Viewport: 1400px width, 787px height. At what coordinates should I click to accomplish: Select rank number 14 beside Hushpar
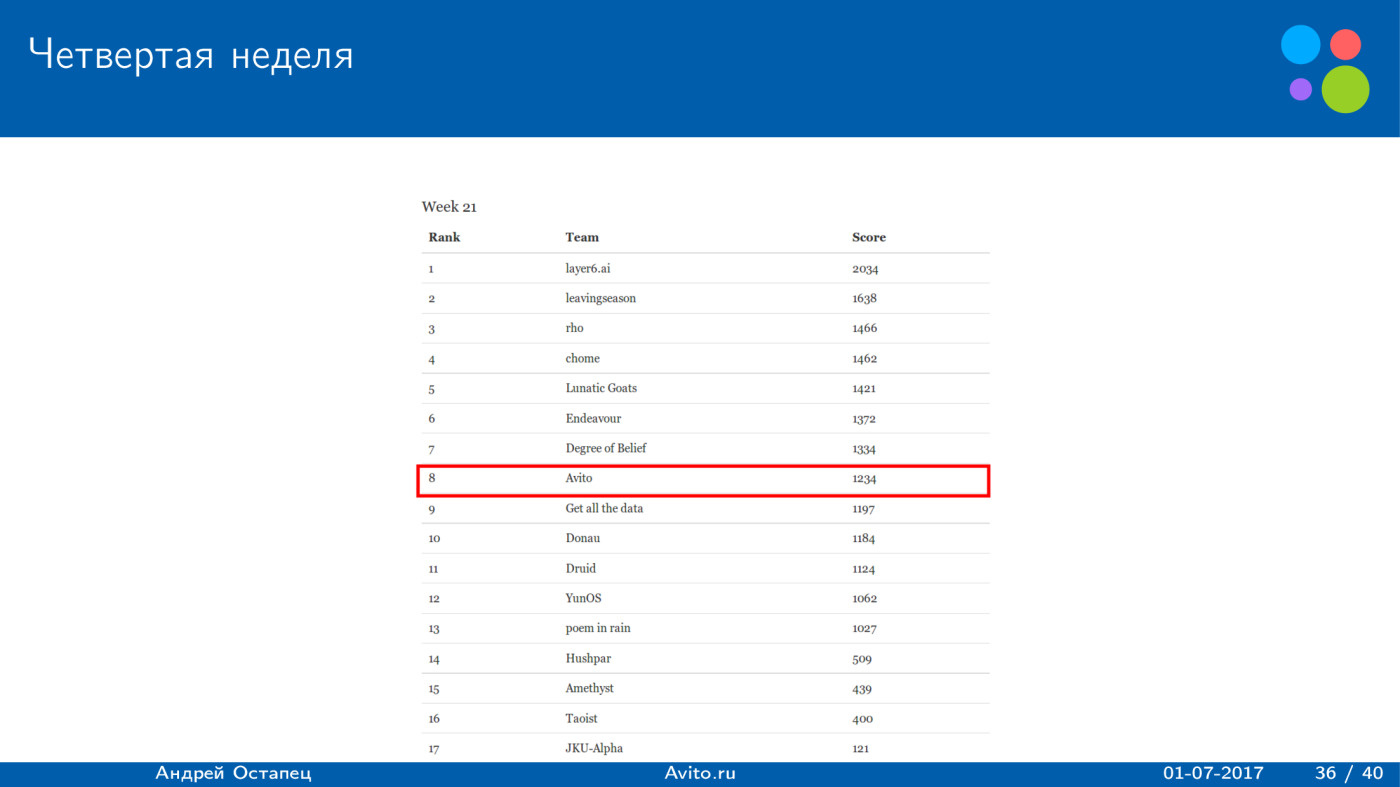(434, 659)
